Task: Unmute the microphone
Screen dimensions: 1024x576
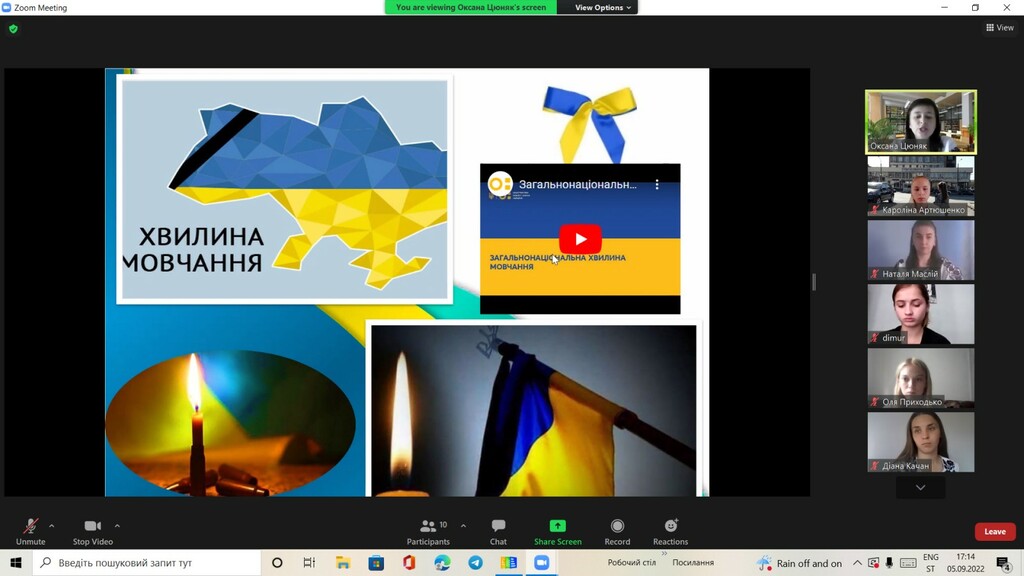Action: [x=30, y=528]
